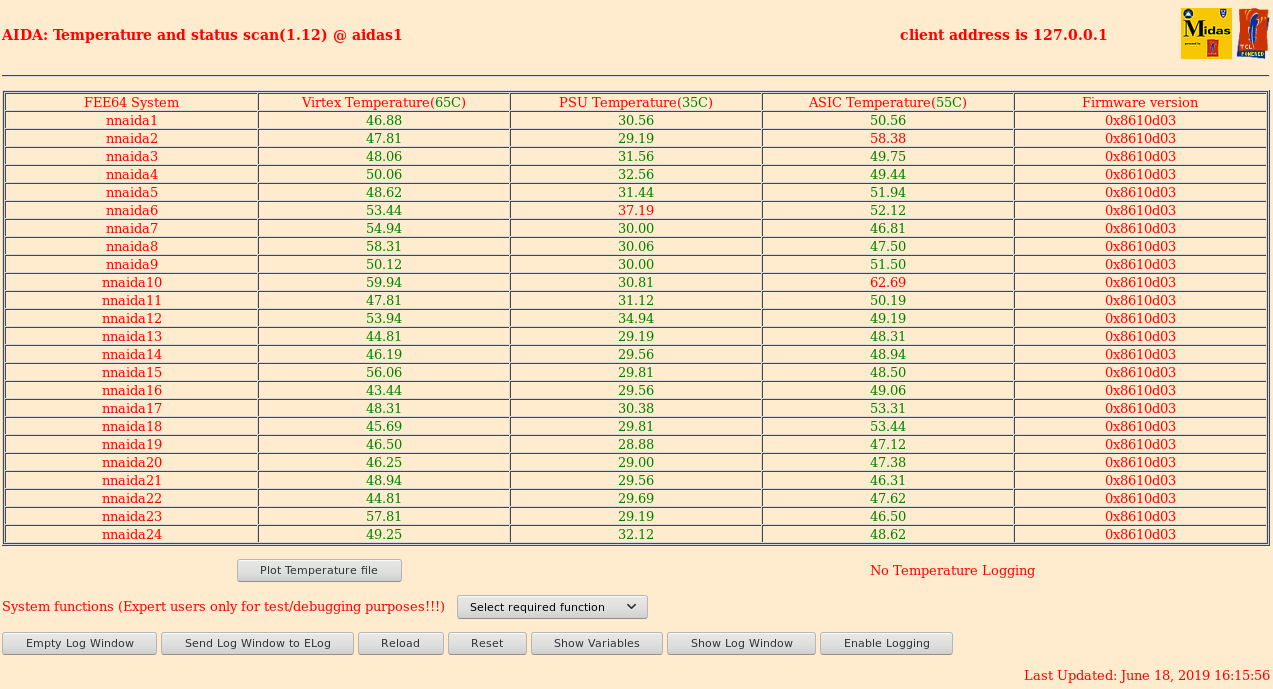Select the ASIC Temperature(55C) header
The height and width of the screenshot is (689, 1273).
click(888, 102)
